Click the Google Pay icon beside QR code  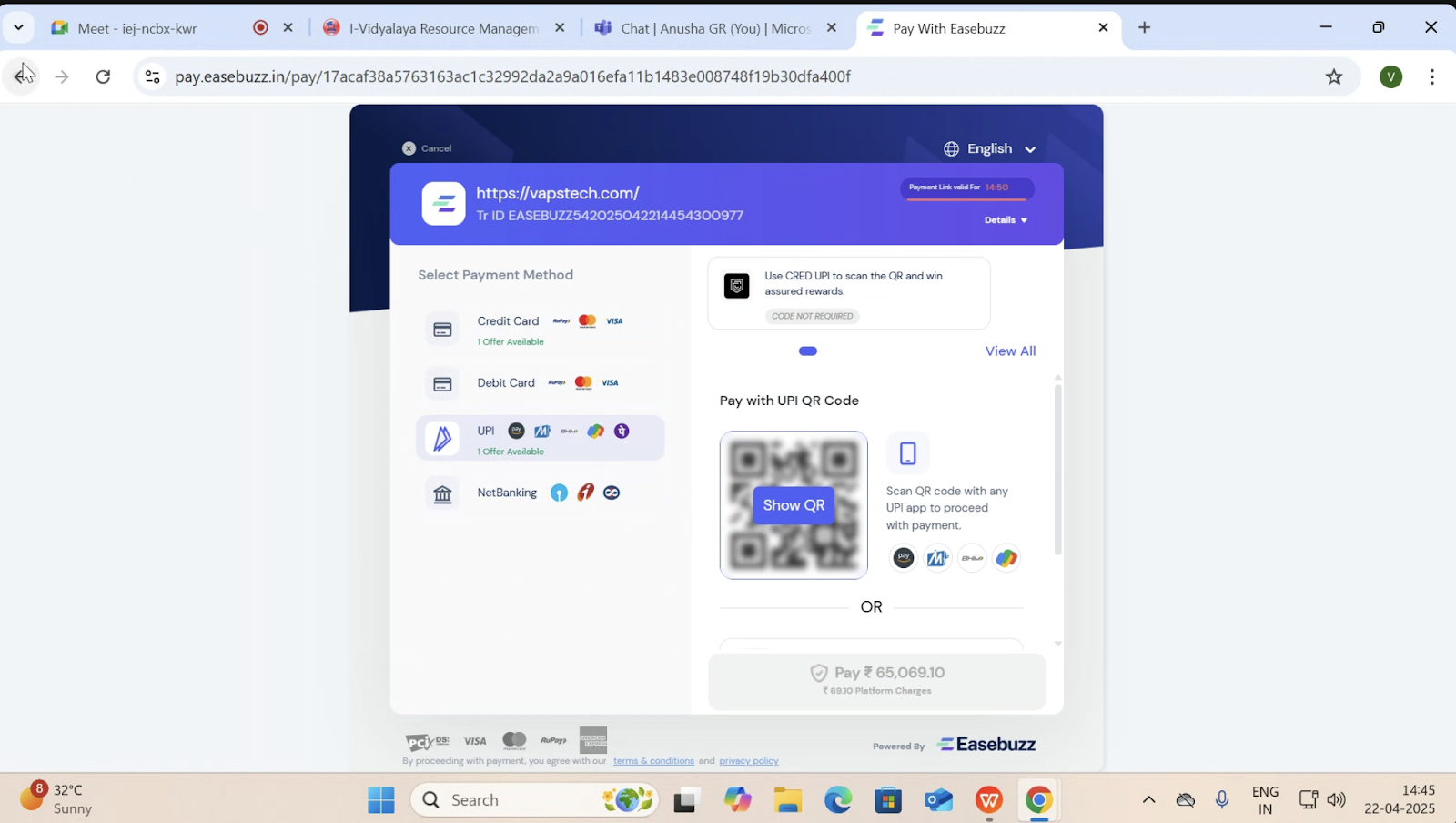[1006, 558]
